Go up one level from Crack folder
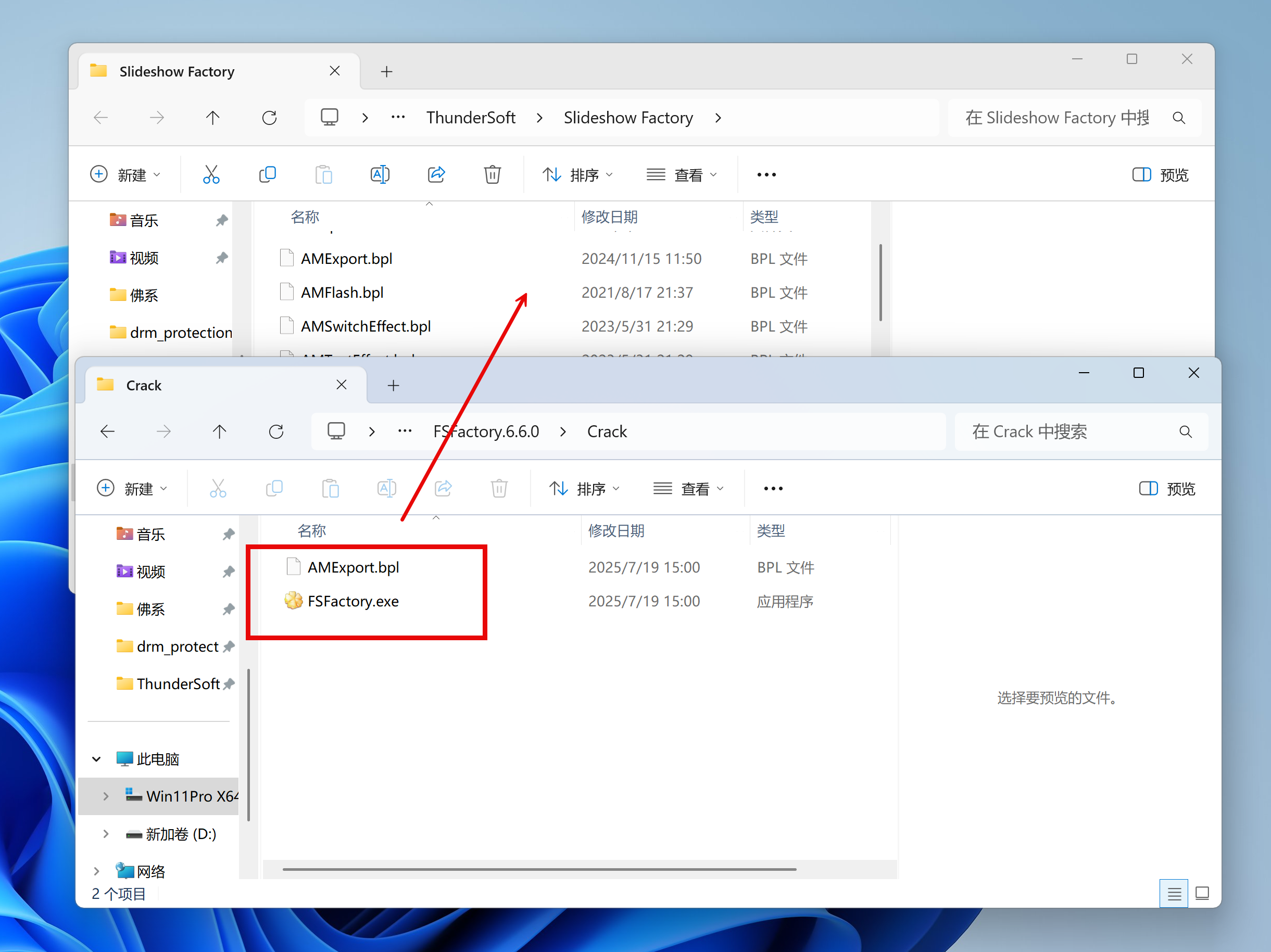The width and height of the screenshot is (1271, 952). coord(220,431)
